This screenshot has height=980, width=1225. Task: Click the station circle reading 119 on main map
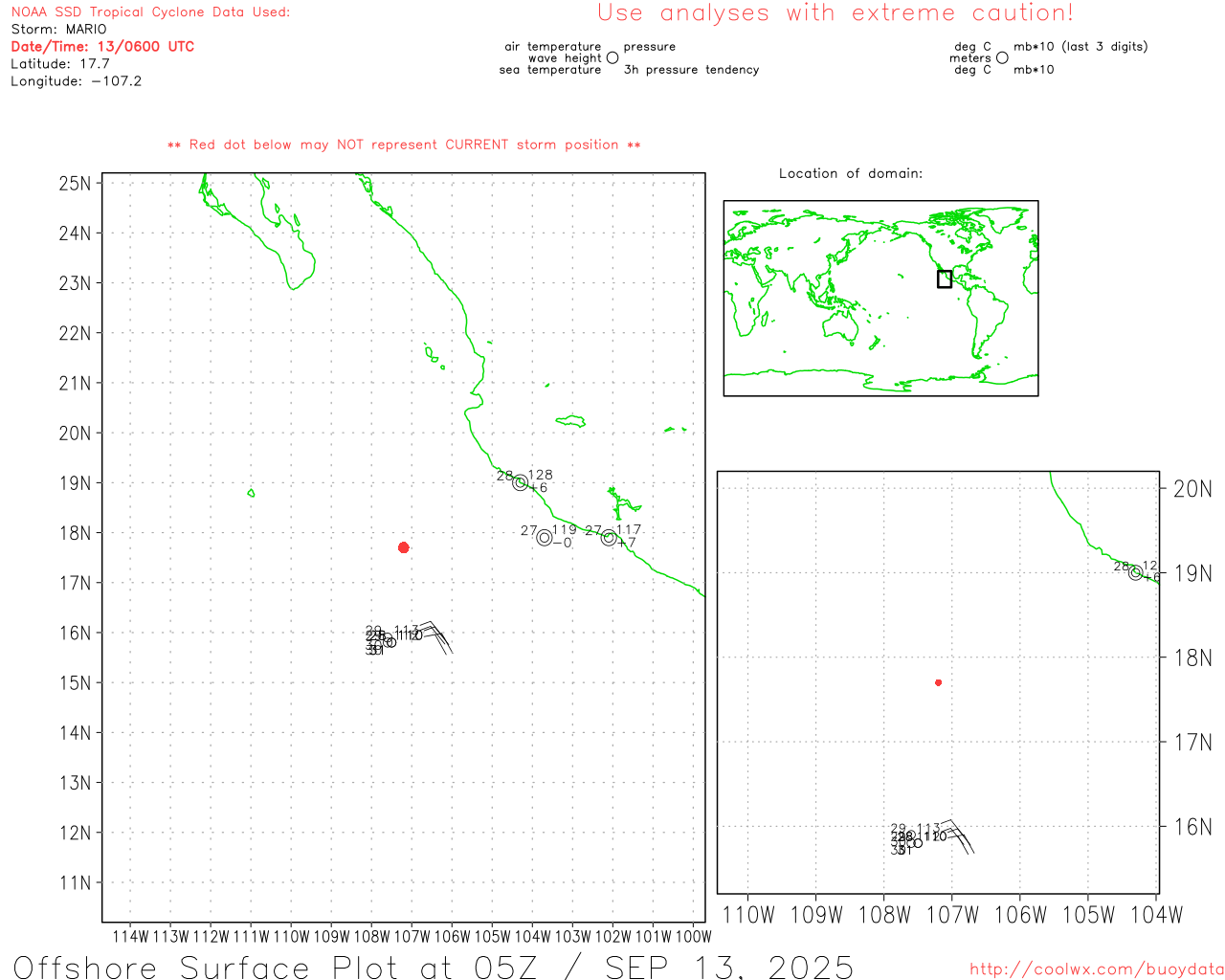[545, 538]
